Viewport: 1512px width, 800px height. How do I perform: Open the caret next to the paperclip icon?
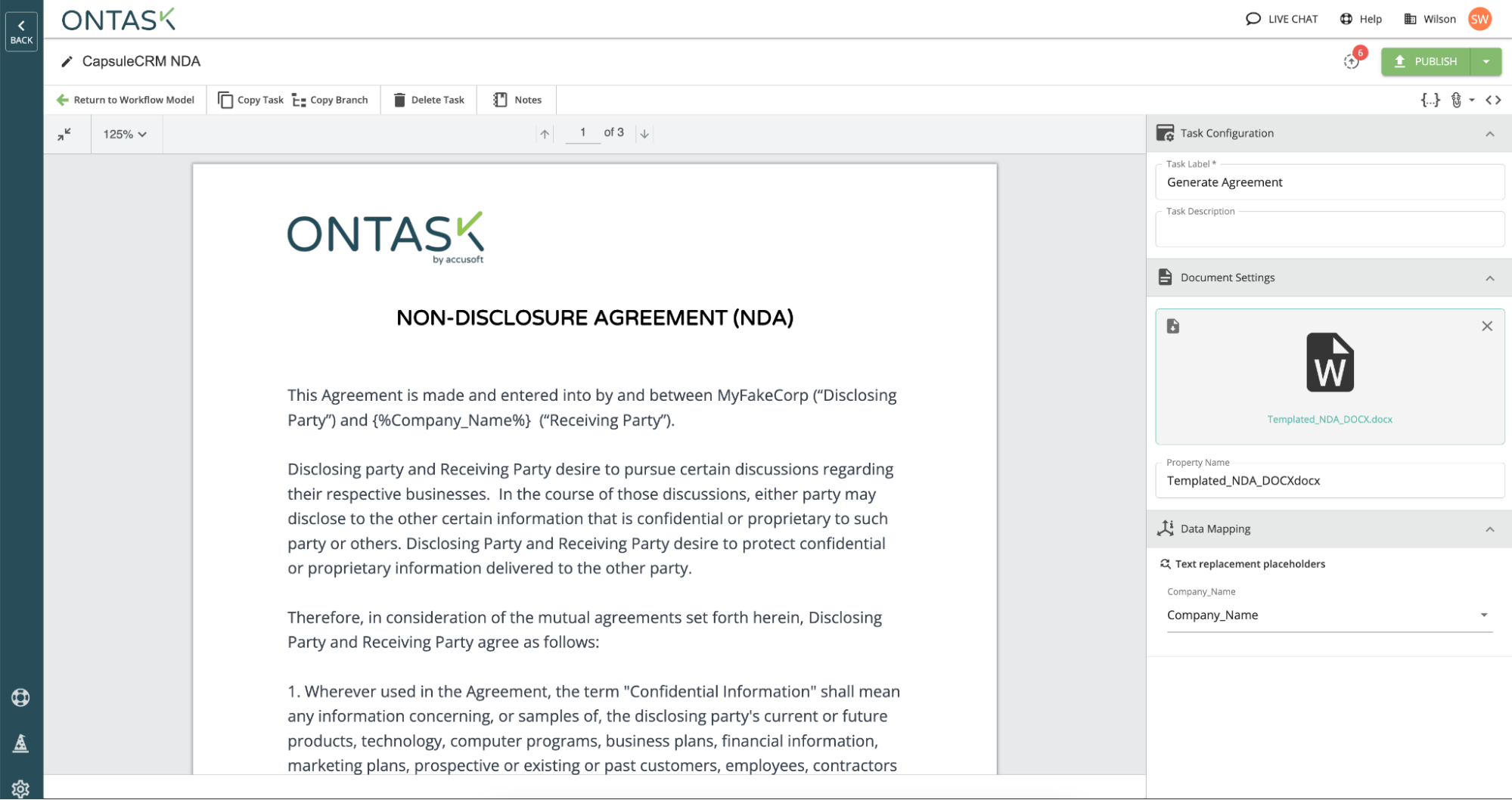1472,100
